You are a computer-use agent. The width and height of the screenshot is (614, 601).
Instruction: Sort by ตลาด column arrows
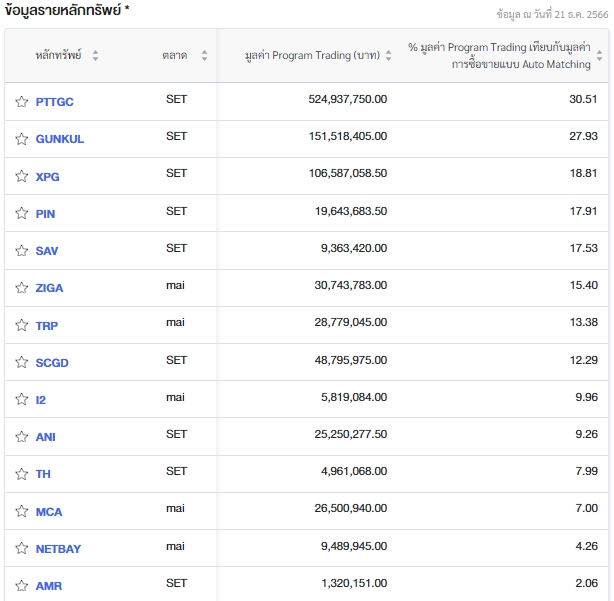point(204,56)
